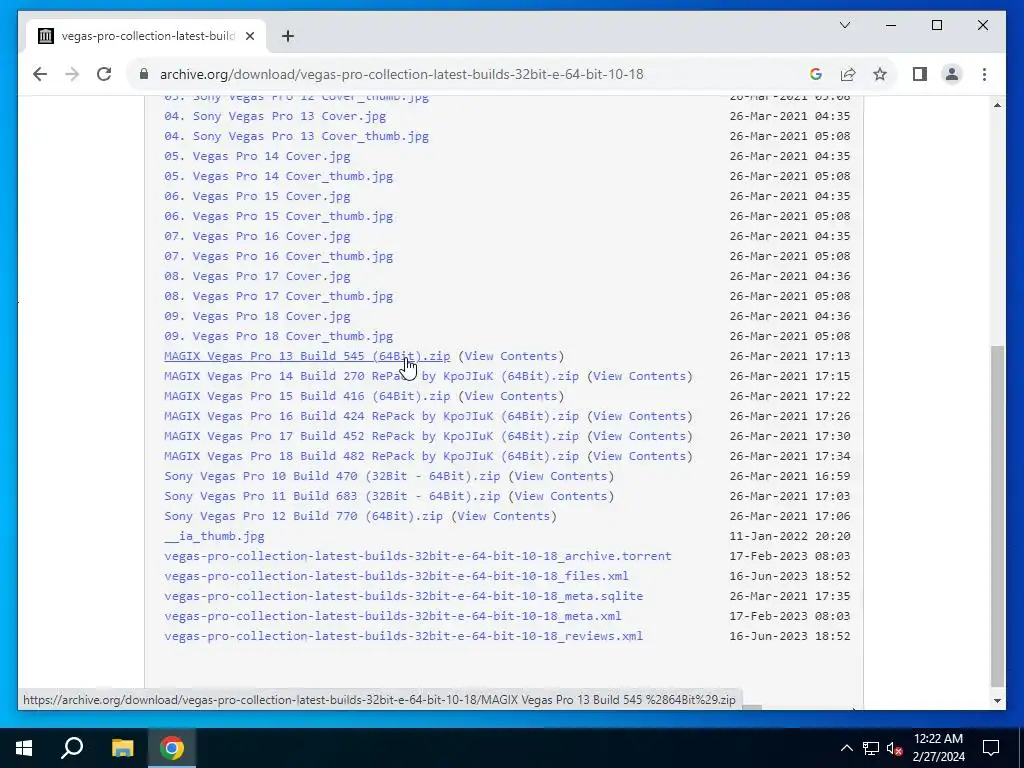View Contents of Sony Vegas Pro 10 zip
Screen dimensions: 1024x768
tap(561, 476)
